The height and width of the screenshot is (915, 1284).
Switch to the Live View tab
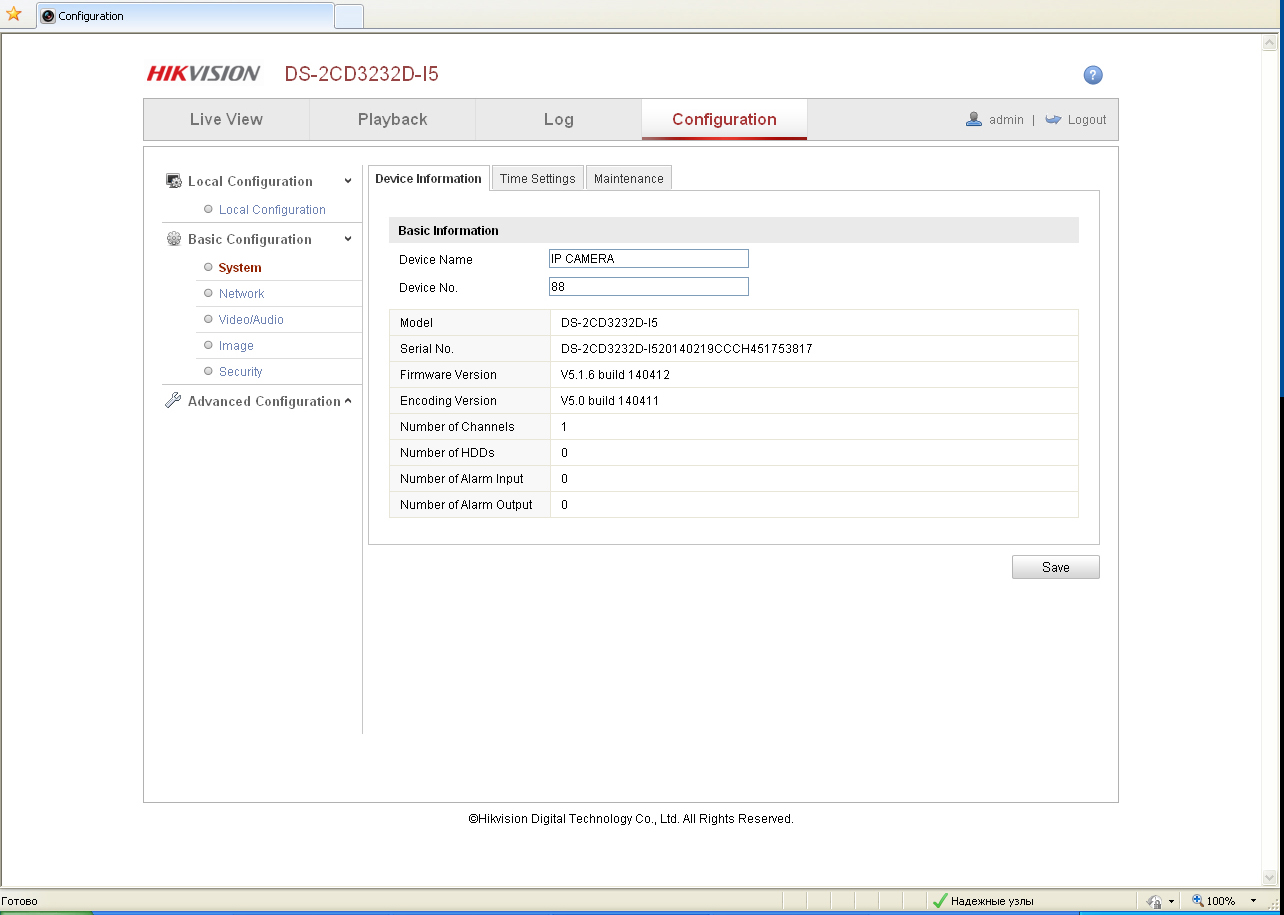226,119
